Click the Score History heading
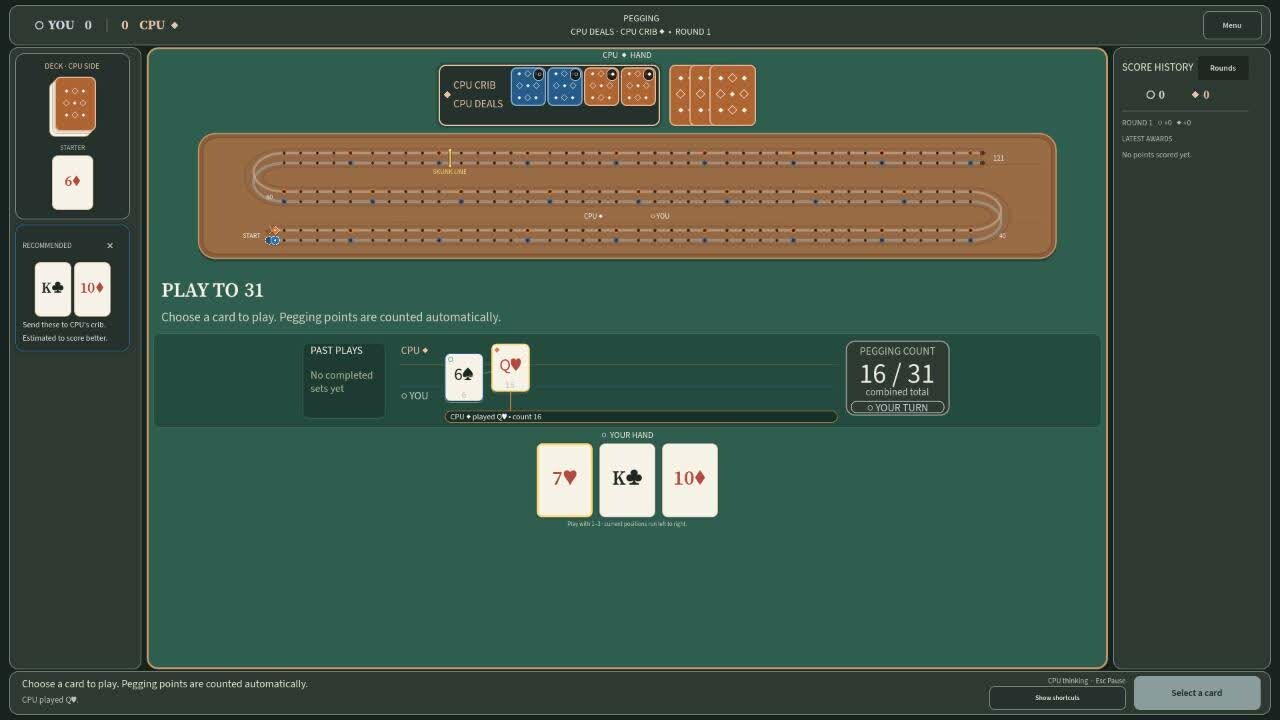Viewport: 1280px width, 720px height. coord(1158,67)
